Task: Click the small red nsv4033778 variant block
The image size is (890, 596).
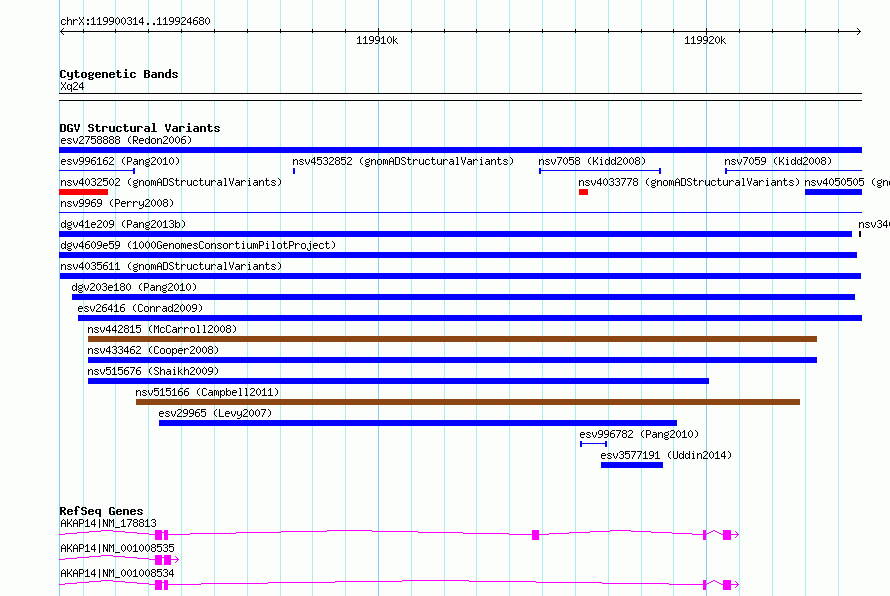Action: click(583, 192)
